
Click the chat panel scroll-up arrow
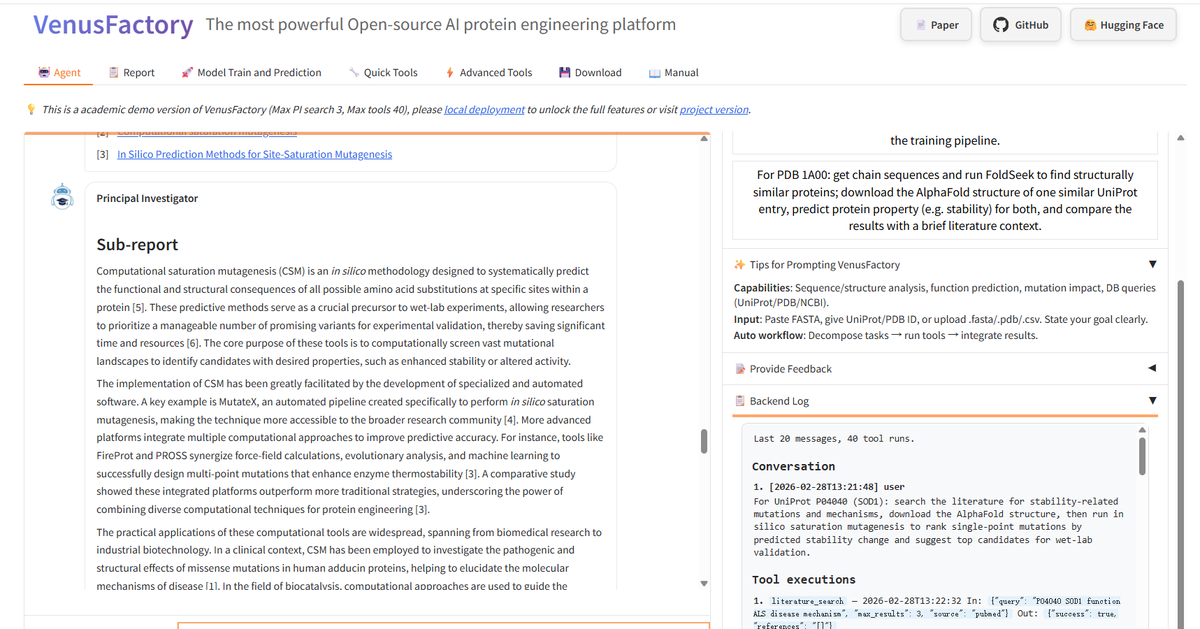tap(703, 139)
